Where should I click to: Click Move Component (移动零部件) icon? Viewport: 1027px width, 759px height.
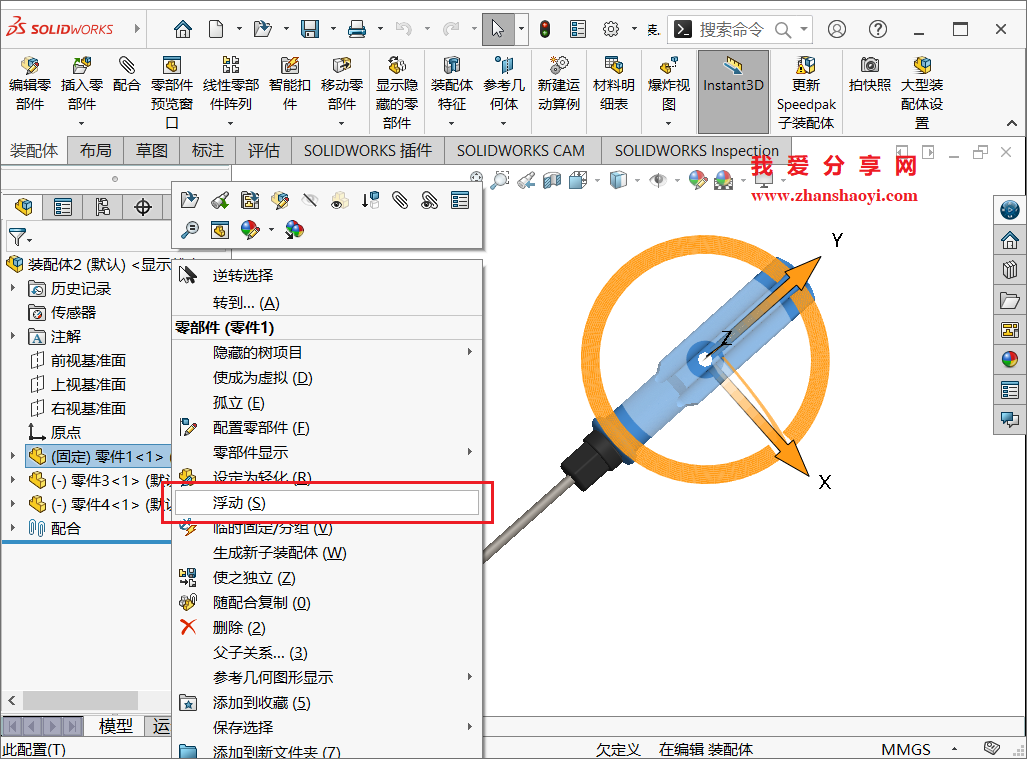pyautogui.click(x=341, y=65)
